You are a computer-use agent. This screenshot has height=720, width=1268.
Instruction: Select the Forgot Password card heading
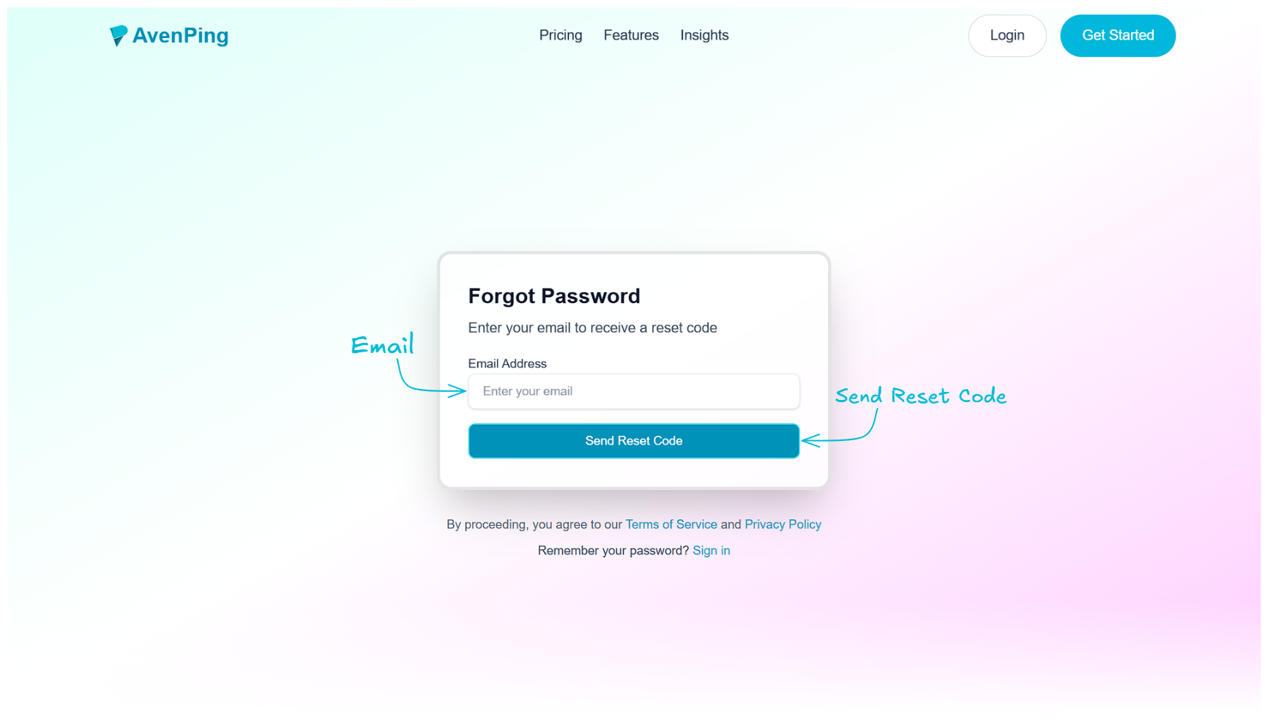click(554, 296)
